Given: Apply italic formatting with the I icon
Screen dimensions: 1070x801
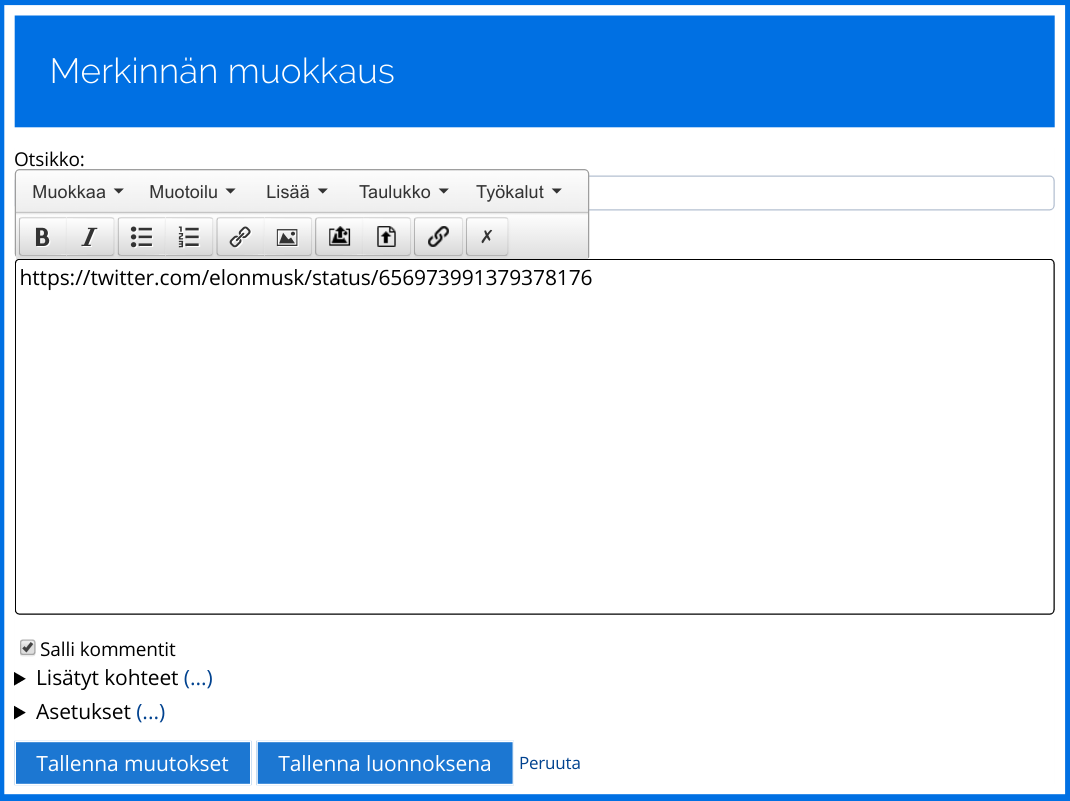Looking at the screenshot, I should [90, 237].
